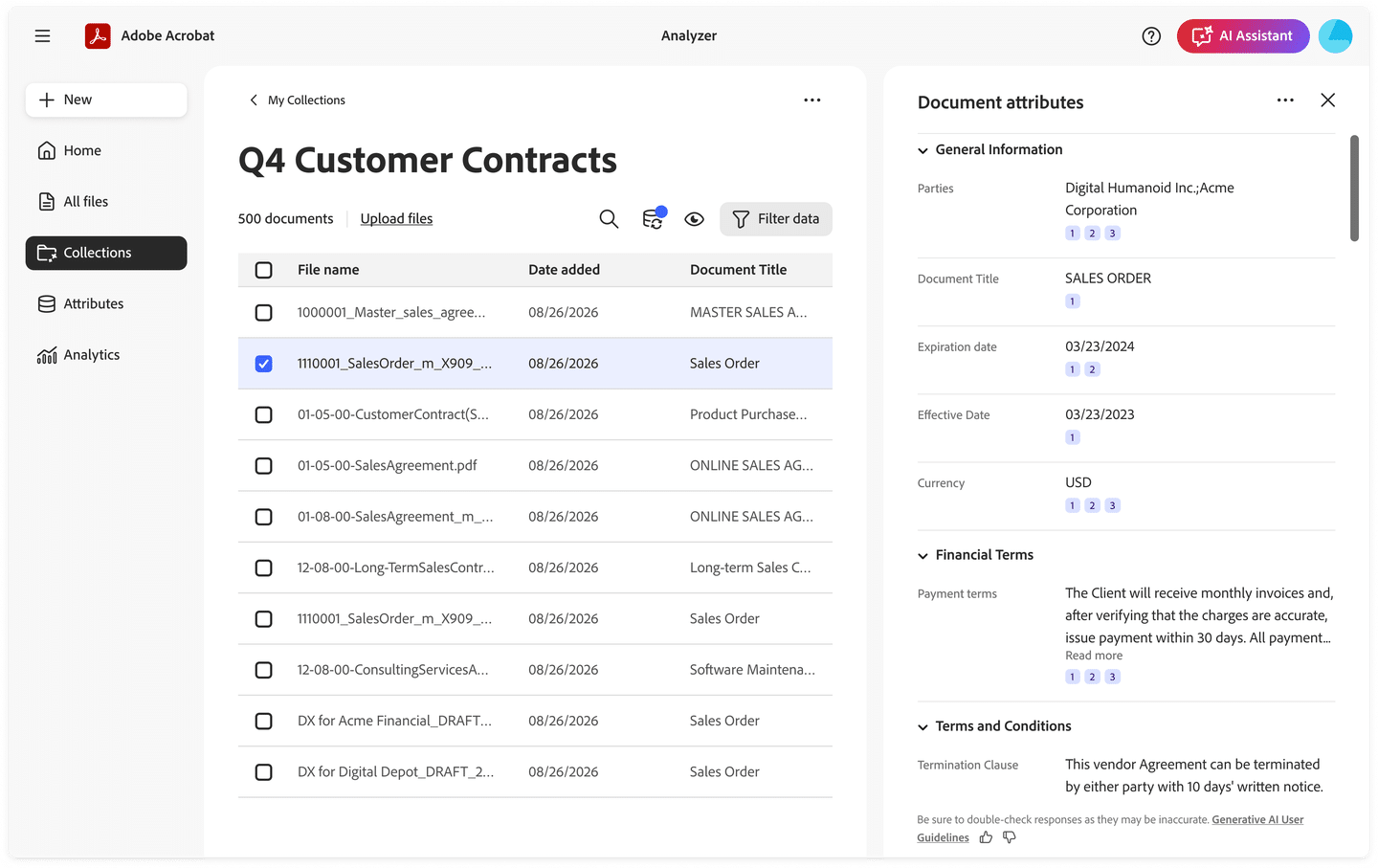Click the Document attributes panel scrollbar
The width and height of the screenshot is (1378, 868).
point(1354,189)
